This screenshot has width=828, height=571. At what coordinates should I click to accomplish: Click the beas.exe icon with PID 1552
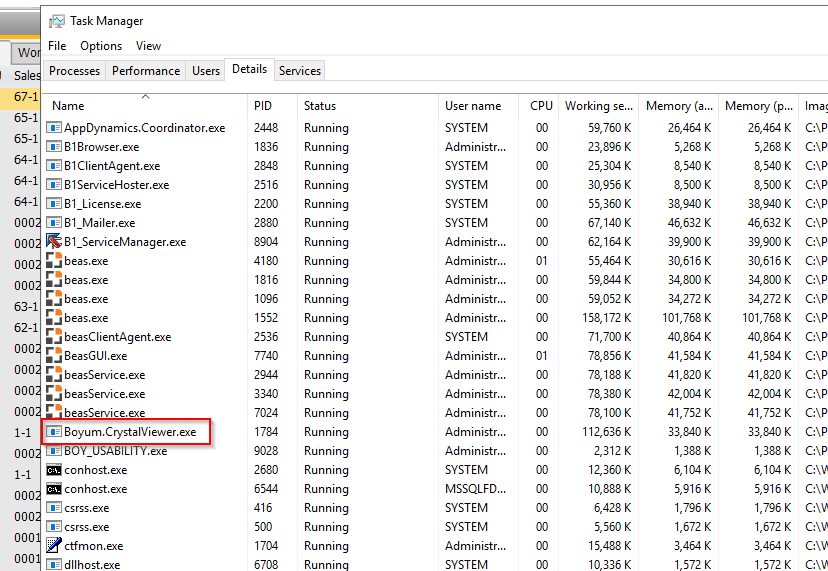pyautogui.click(x=54, y=317)
